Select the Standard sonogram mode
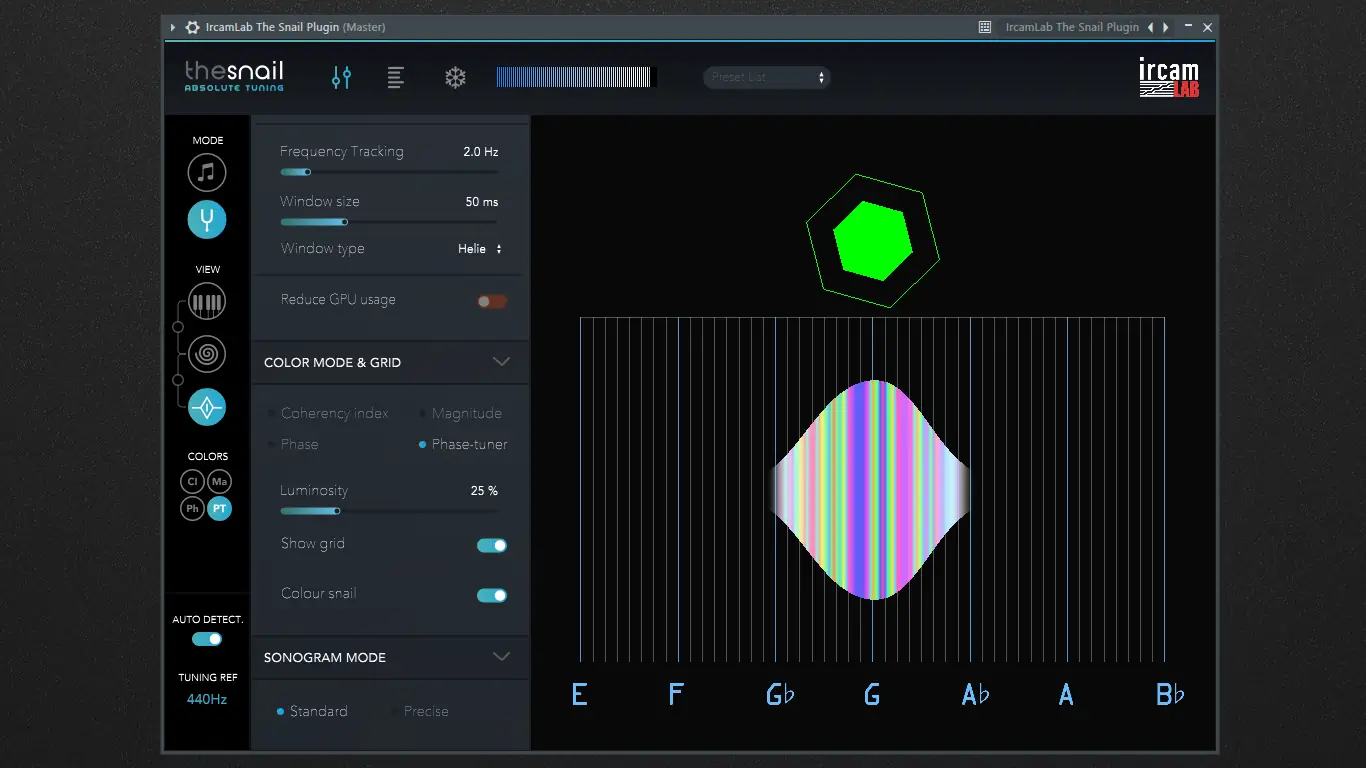The width and height of the screenshot is (1366, 768). (x=312, y=711)
